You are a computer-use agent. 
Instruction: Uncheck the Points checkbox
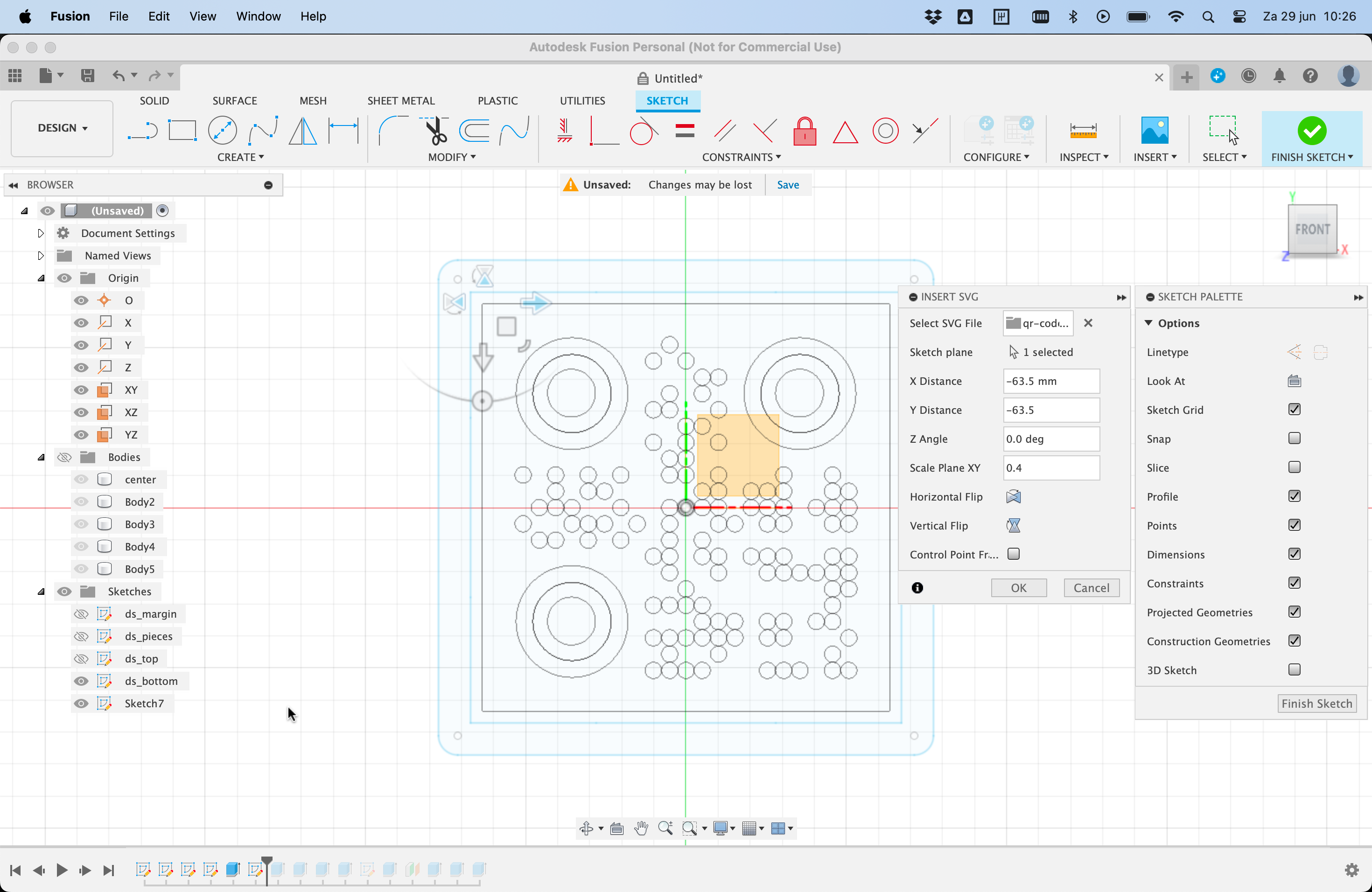pos(1294,525)
